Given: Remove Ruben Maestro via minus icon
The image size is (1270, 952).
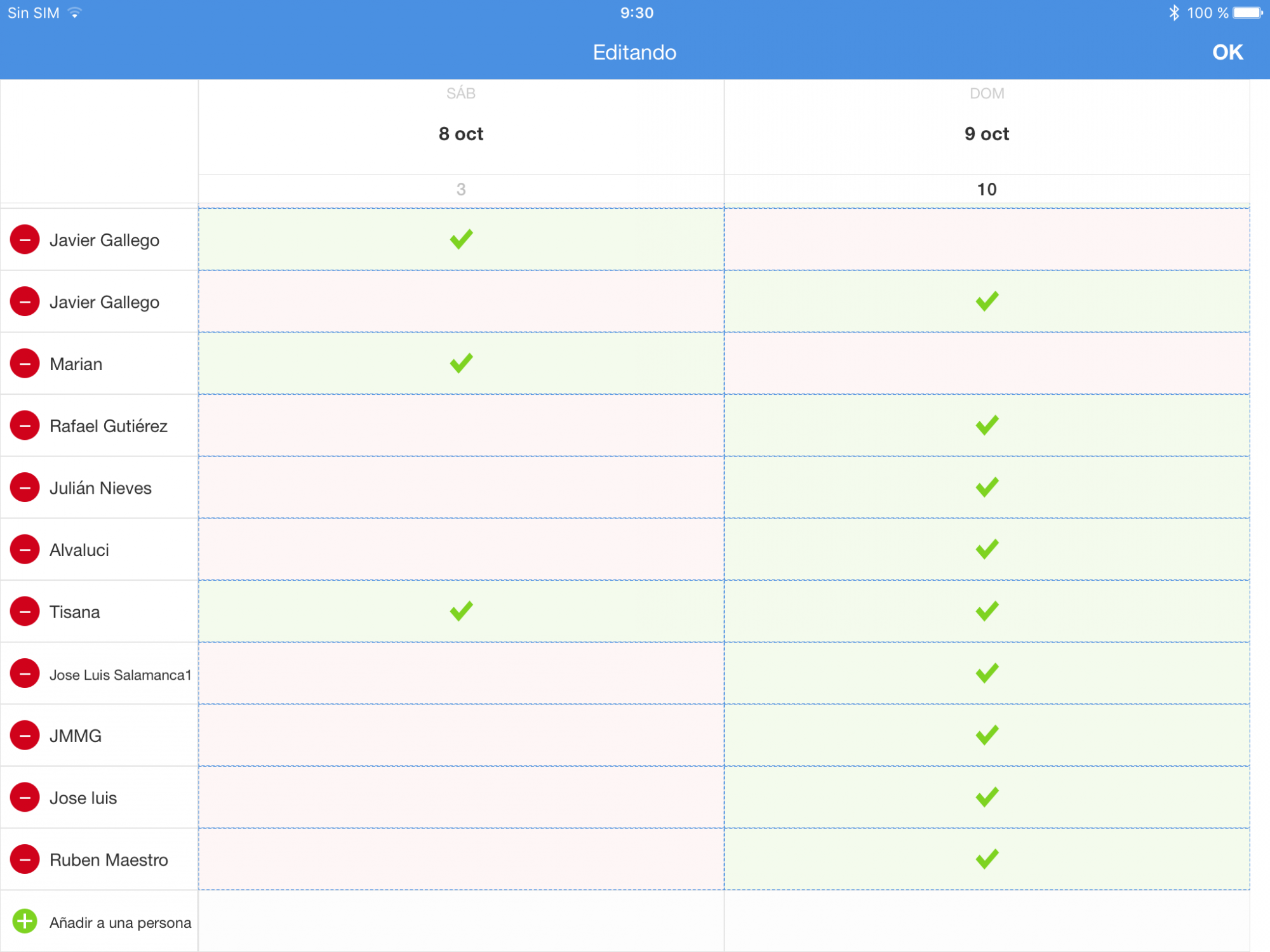Looking at the screenshot, I should pyautogui.click(x=25, y=859).
